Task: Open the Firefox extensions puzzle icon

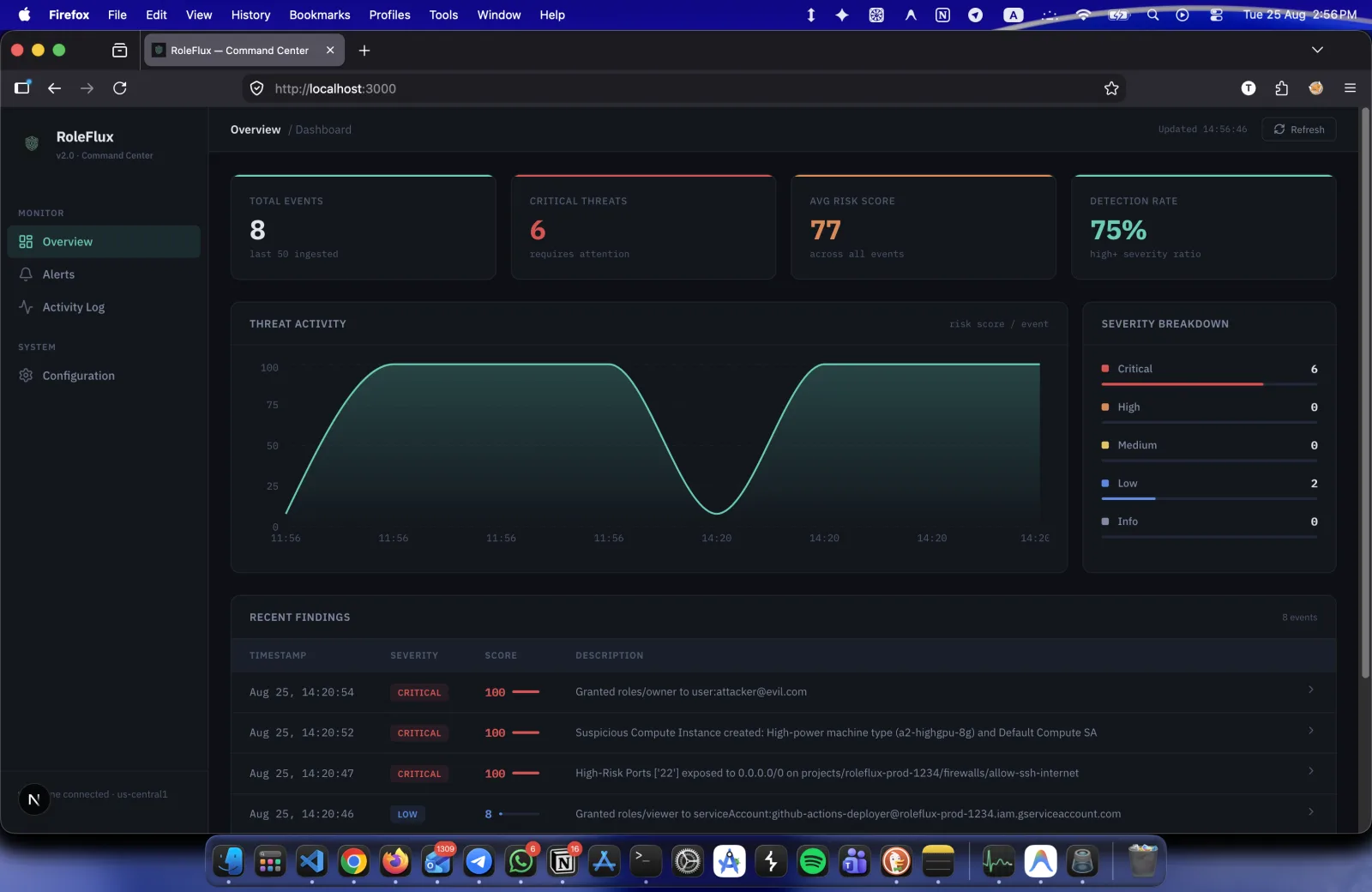Action: [1281, 88]
